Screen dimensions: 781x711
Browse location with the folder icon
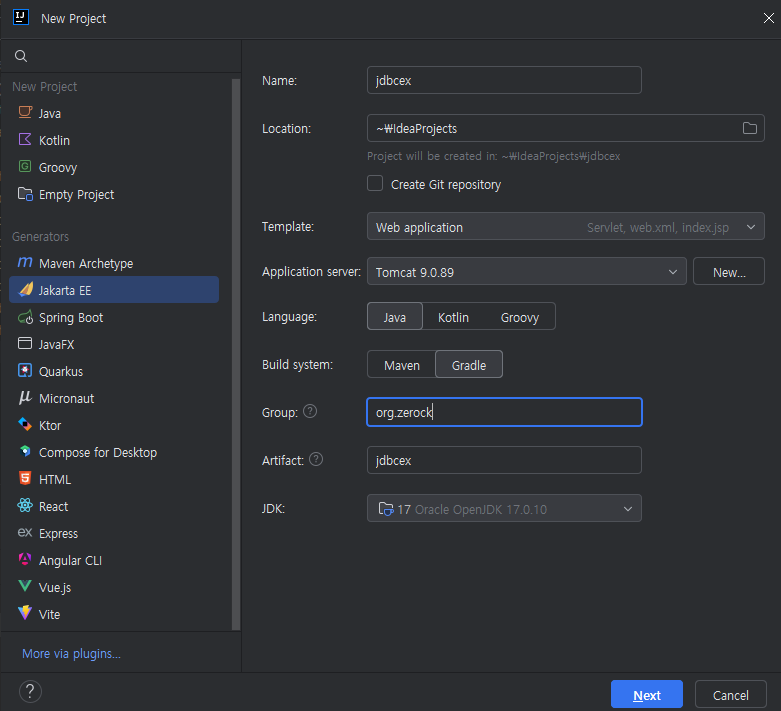750,128
